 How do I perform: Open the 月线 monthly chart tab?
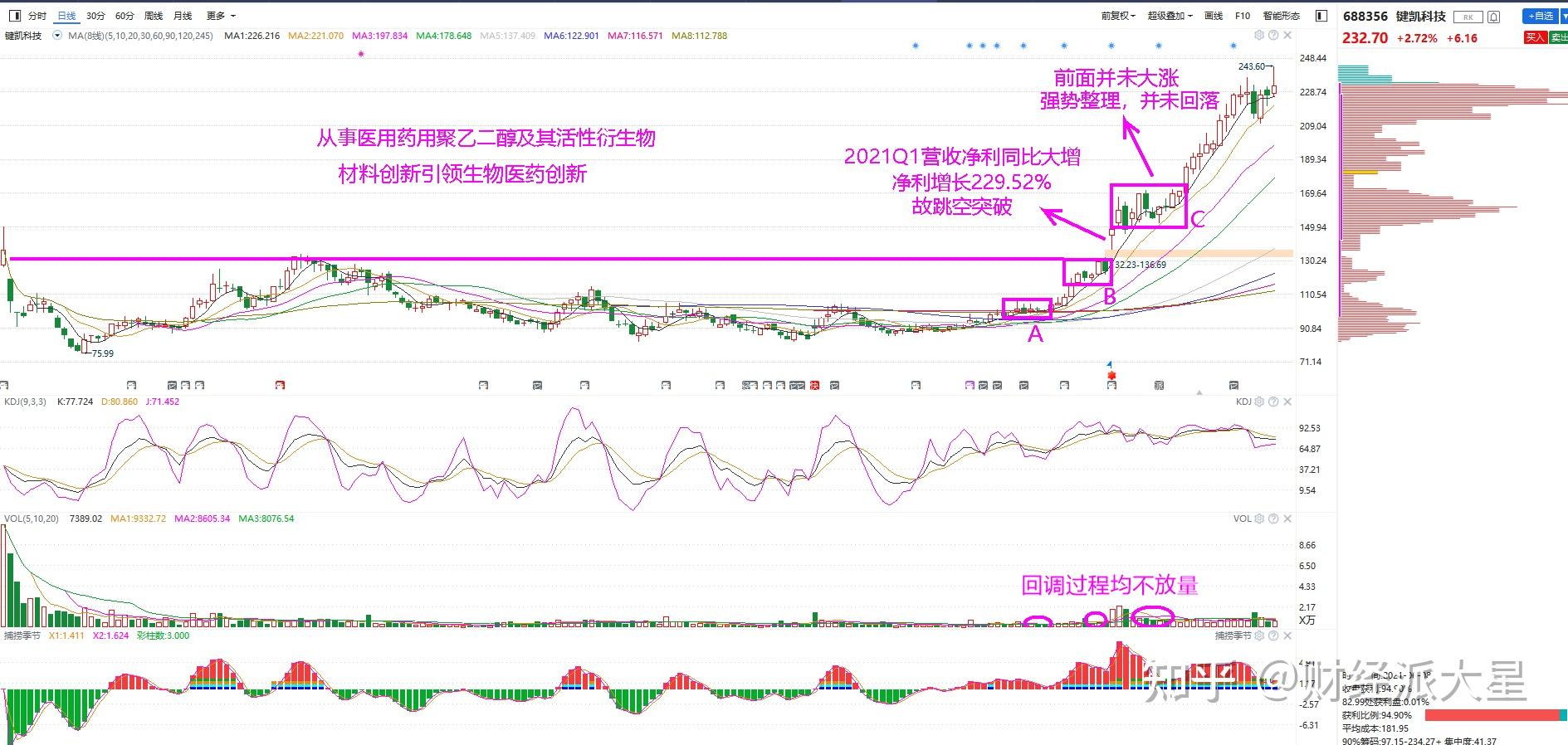coord(183,16)
